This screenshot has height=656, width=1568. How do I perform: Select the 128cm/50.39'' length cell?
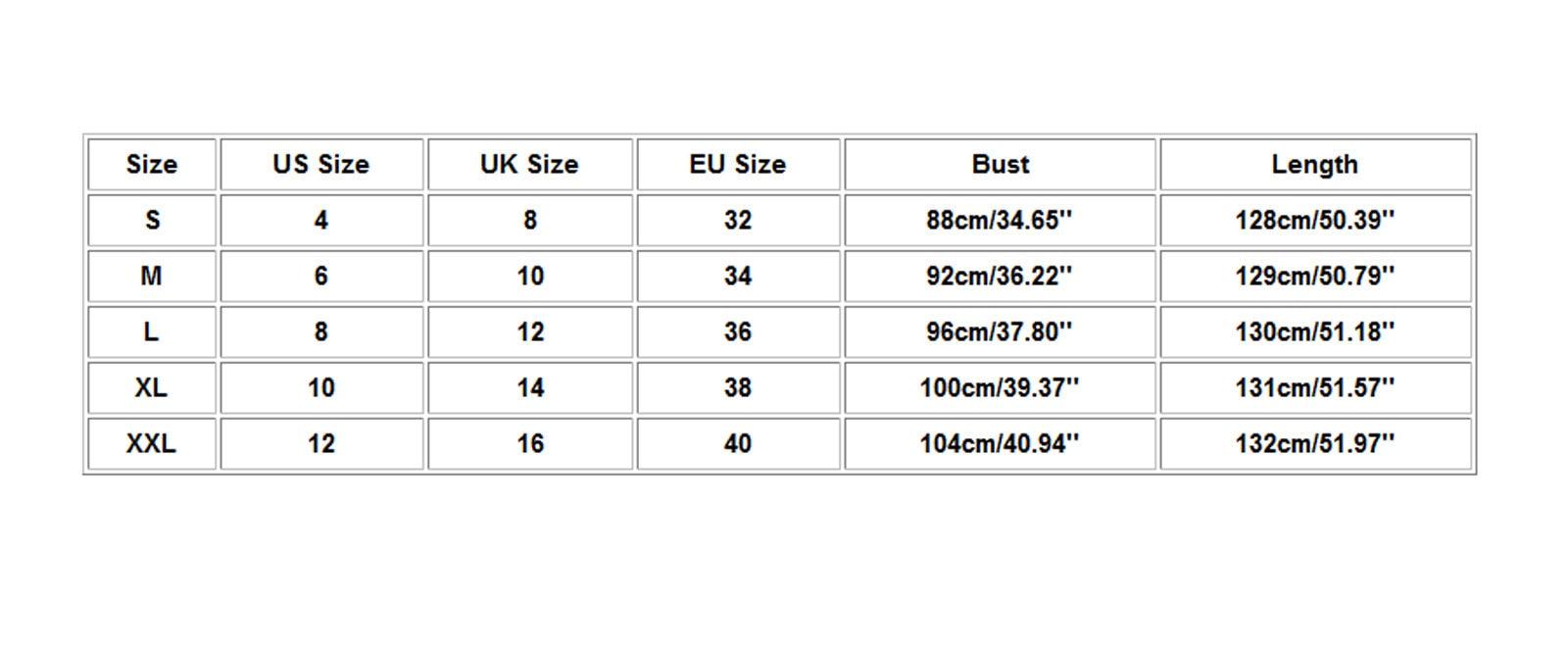click(x=1315, y=220)
